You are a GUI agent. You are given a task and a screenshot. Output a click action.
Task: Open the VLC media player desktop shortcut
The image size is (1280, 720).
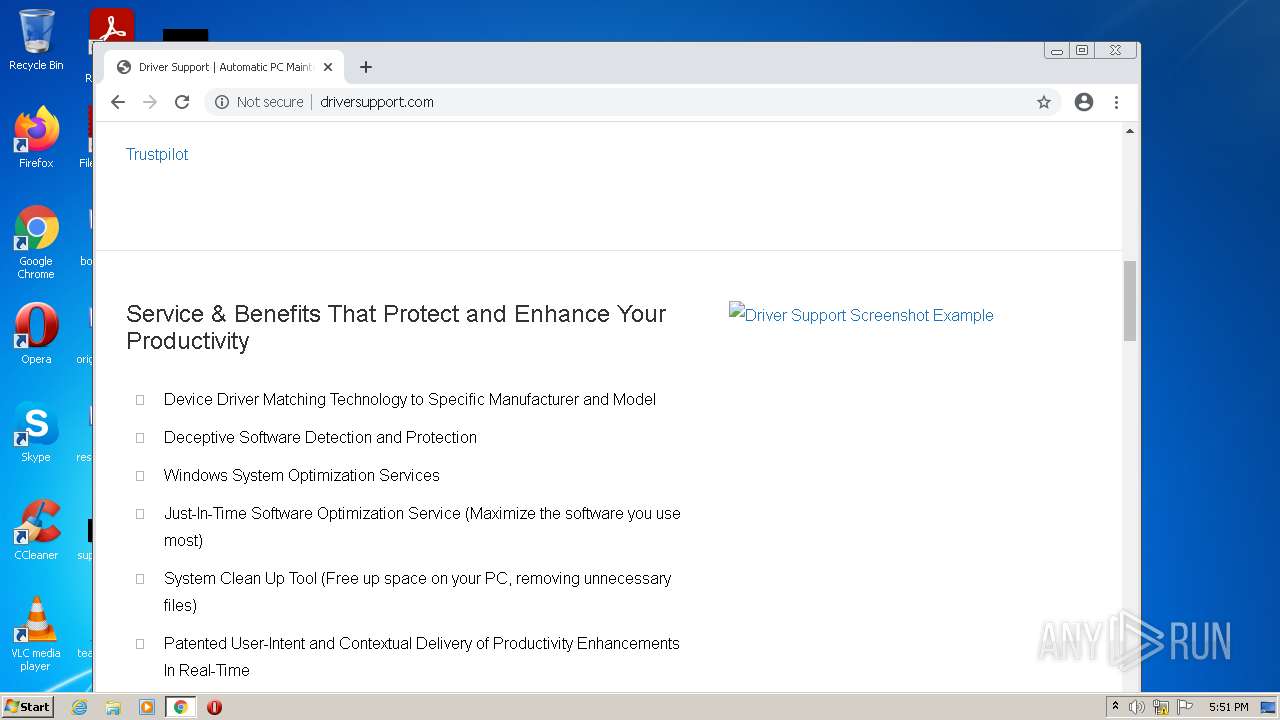36,633
